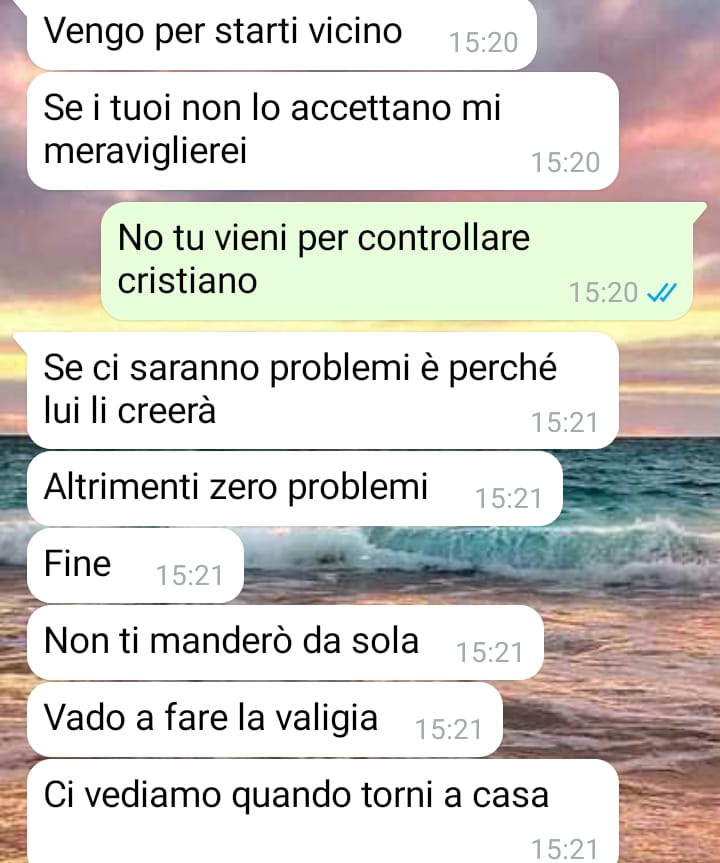Tap the 15:21 timestamp beside "Fine"
The width and height of the screenshot is (720, 863).
[x=189, y=576]
